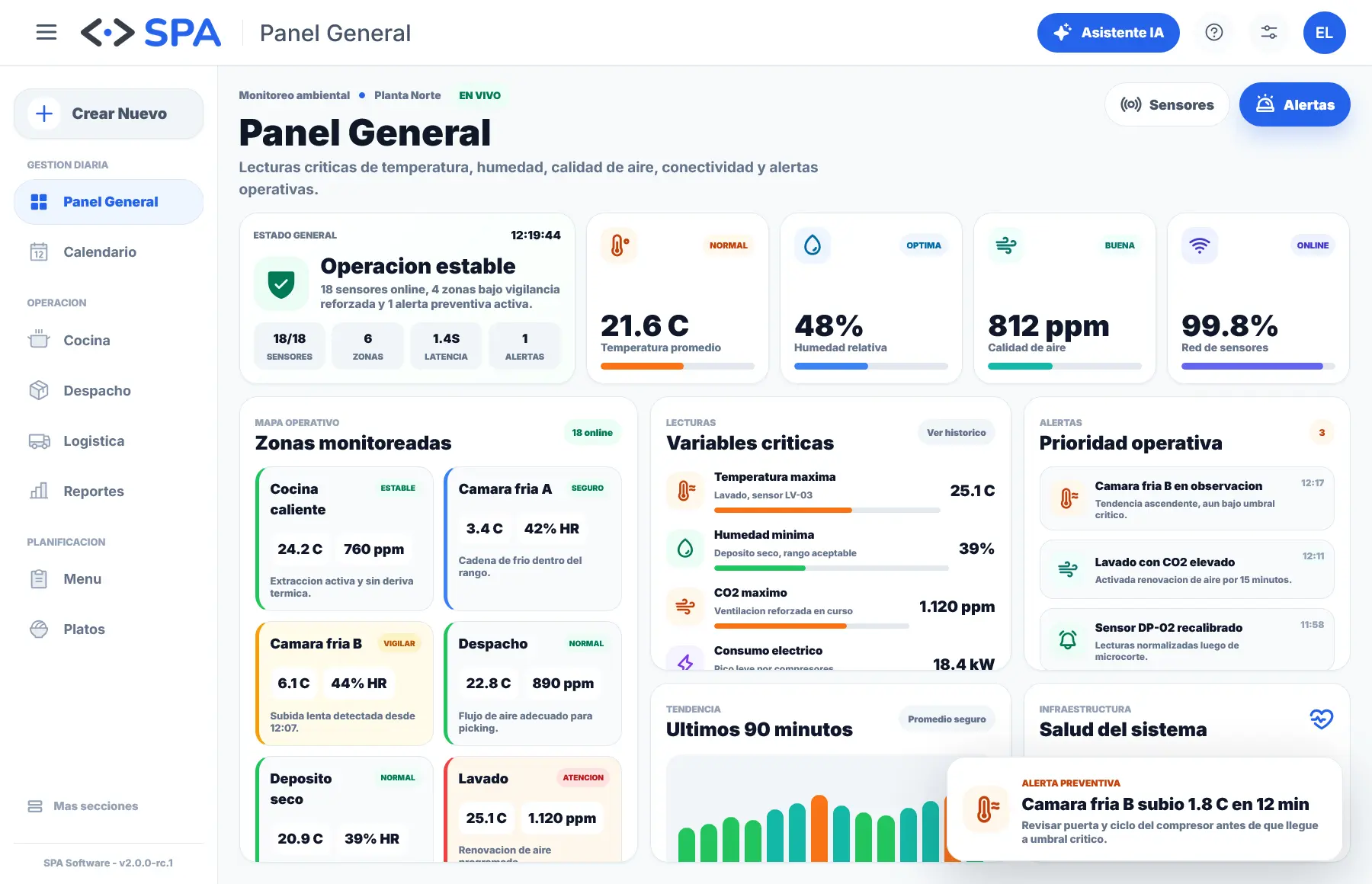Click the Consumo electrico lightning icon
This screenshot has height=884, width=1372.
[685, 660]
